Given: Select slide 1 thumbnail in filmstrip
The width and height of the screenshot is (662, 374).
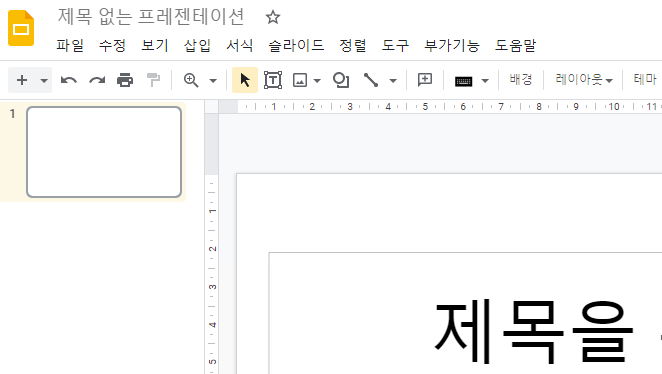Looking at the screenshot, I should click(x=104, y=152).
